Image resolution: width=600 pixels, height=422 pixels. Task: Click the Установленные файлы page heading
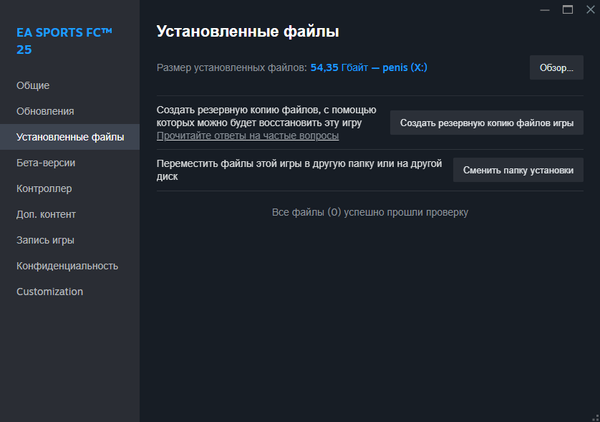tap(248, 31)
